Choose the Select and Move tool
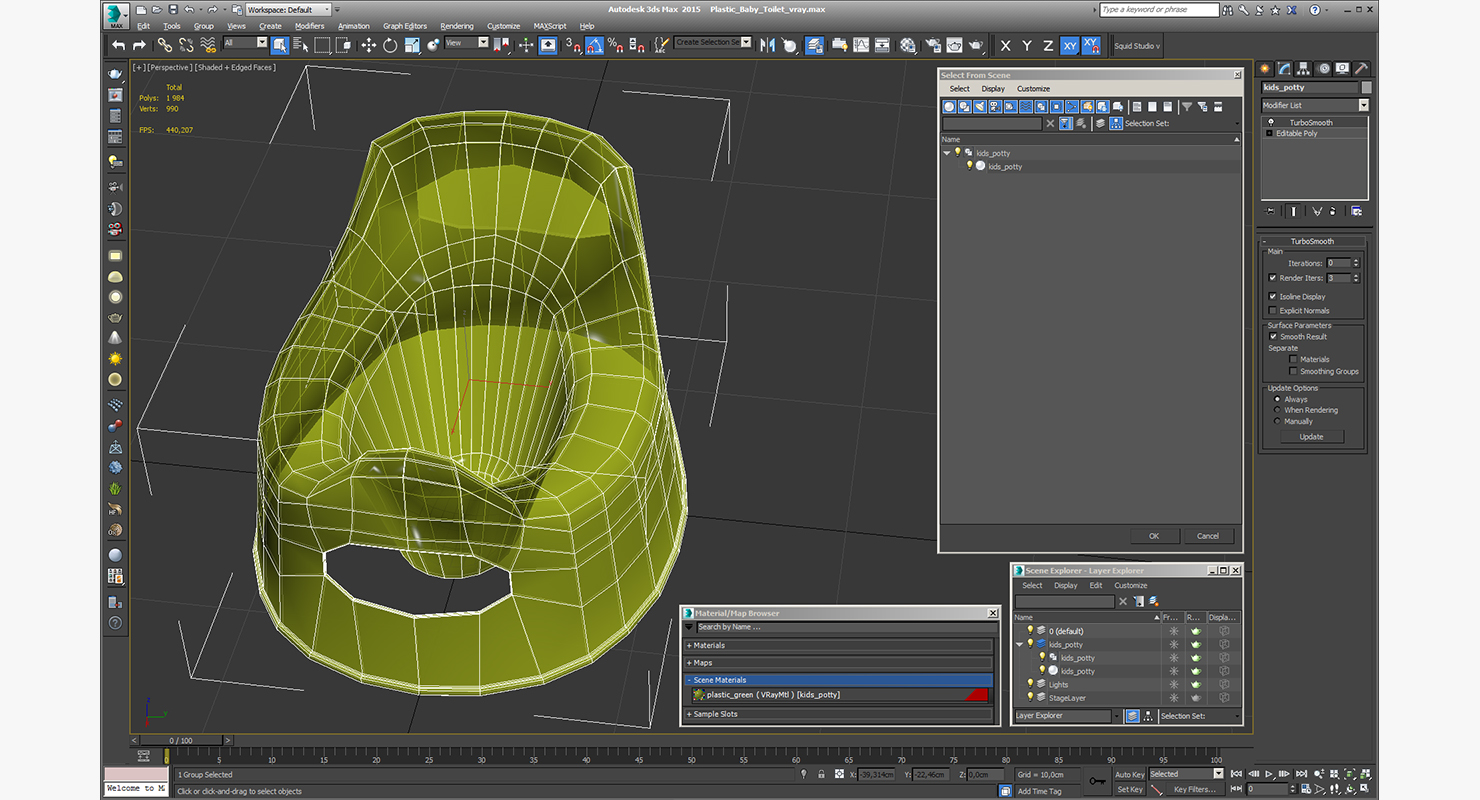The image size is (1480, 800). click(x=368, y=45)
